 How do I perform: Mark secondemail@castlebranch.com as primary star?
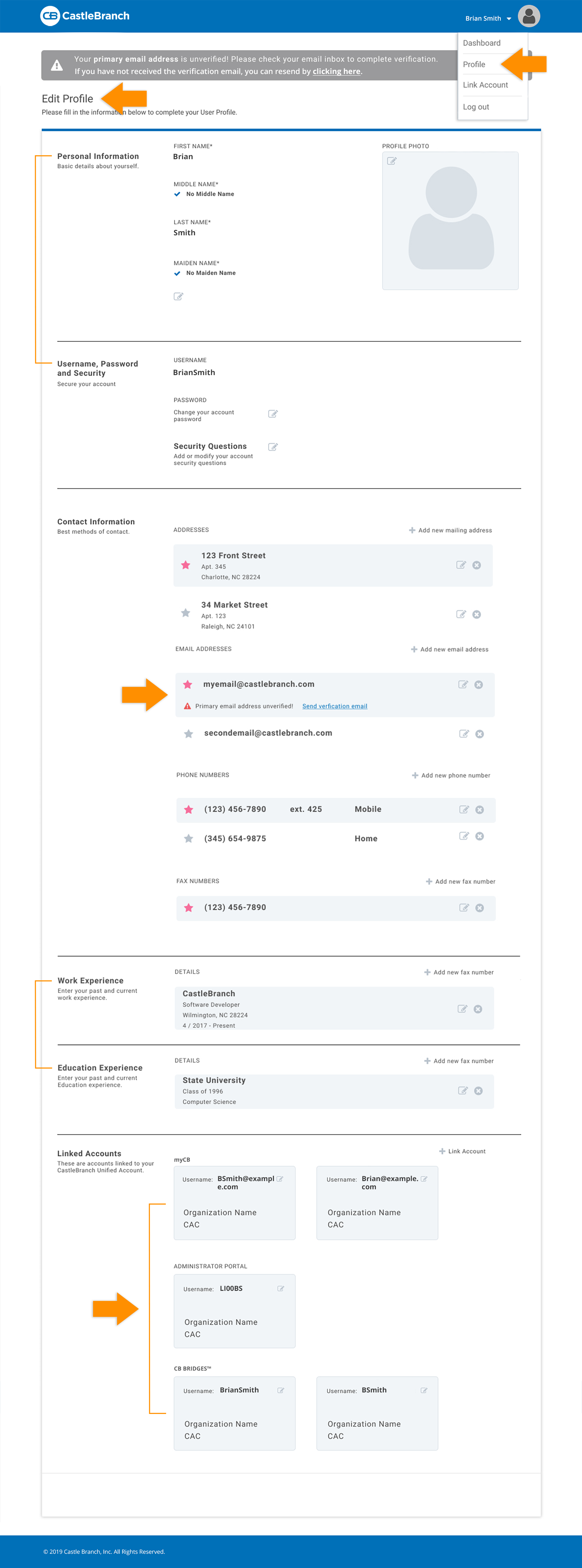click(x=189, y=734)
